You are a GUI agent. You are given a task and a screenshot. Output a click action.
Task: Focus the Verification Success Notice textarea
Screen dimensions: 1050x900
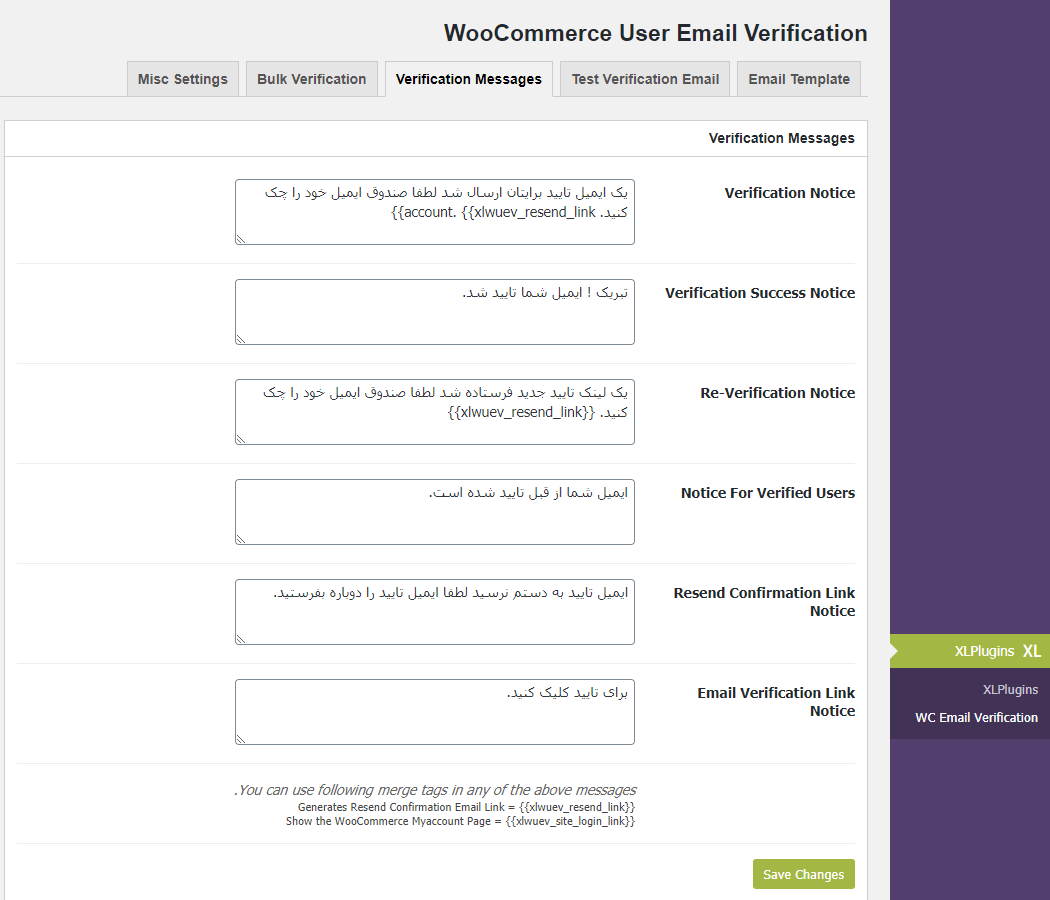(x=435, y=312)
